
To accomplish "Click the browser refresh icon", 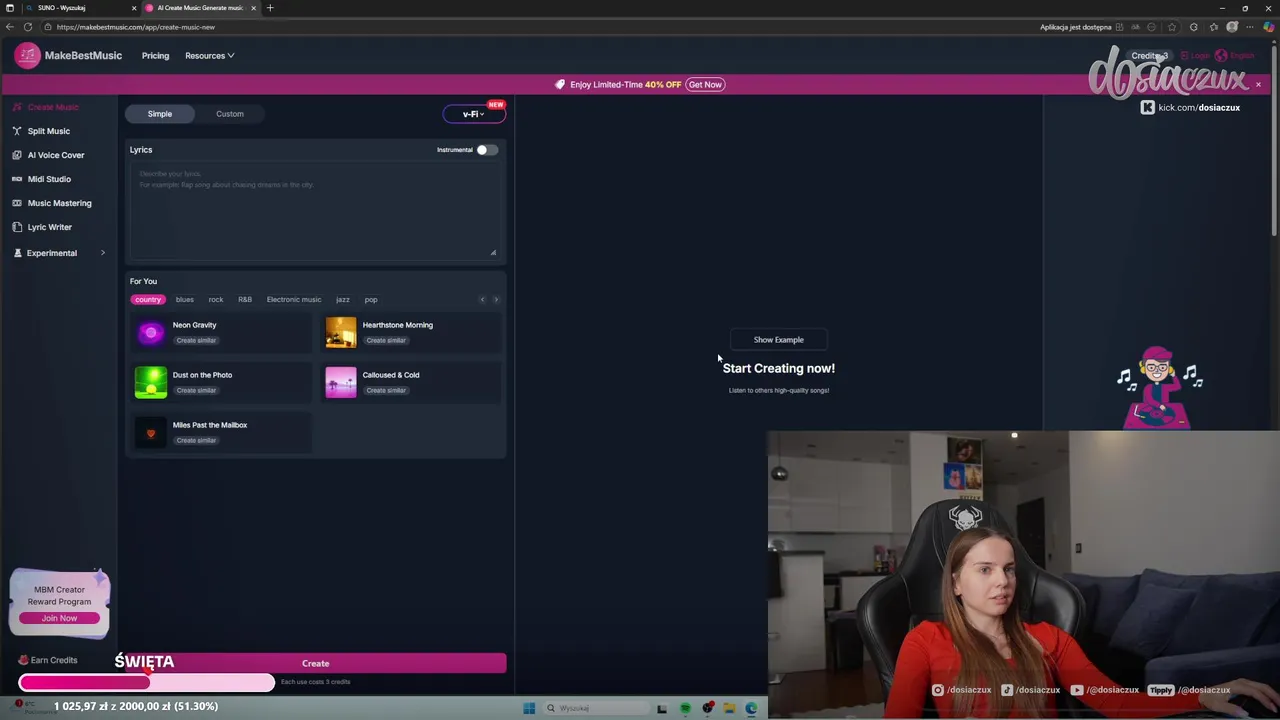I will pyautogui.click(x=28, y=27).
